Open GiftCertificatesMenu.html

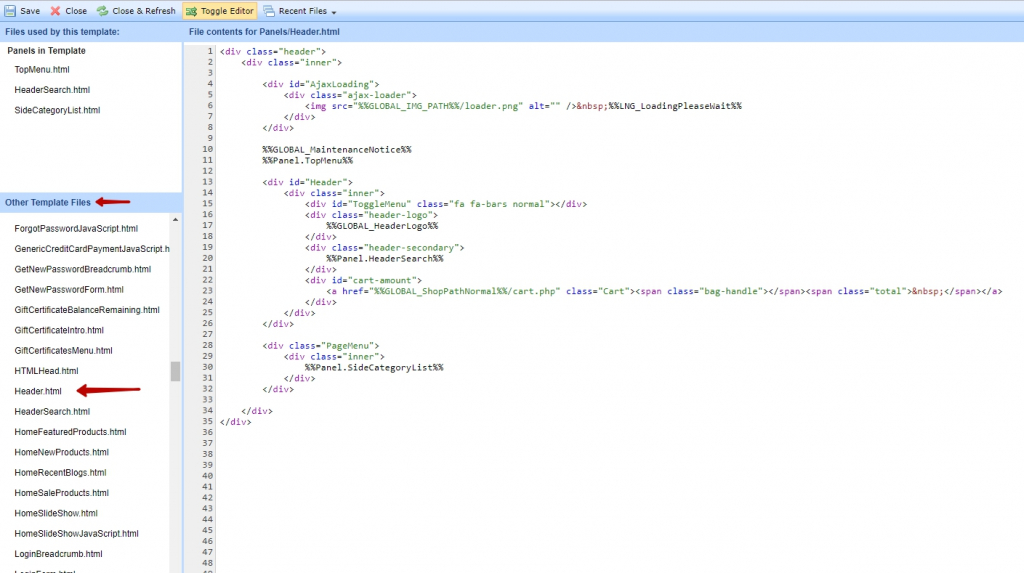[x=63, y=350]
